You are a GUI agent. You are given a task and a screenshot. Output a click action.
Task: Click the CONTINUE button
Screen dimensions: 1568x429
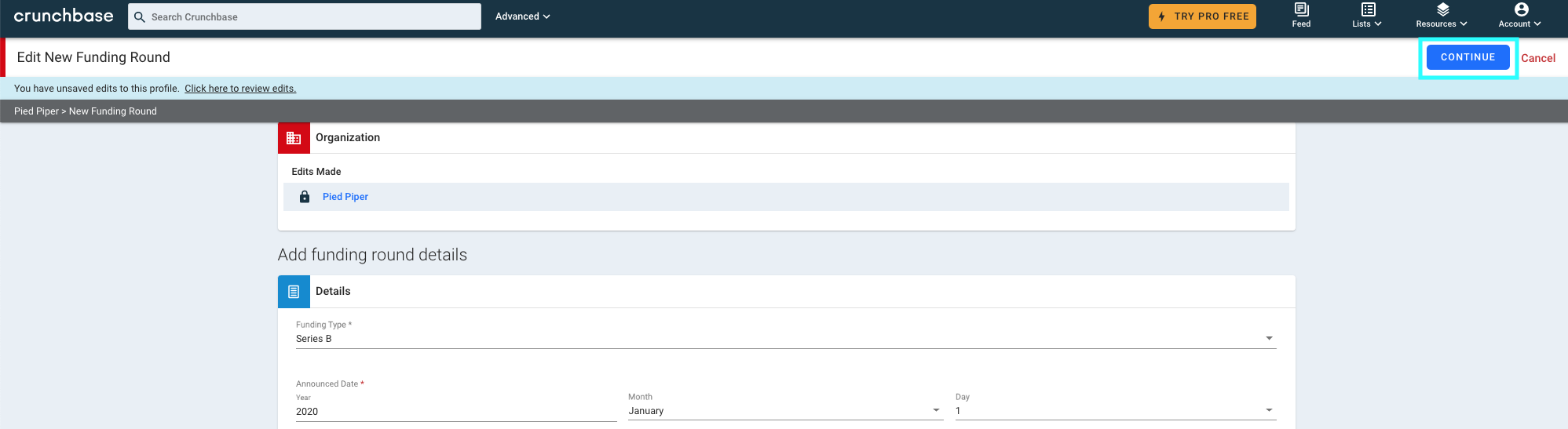(x=1467, y=57)
